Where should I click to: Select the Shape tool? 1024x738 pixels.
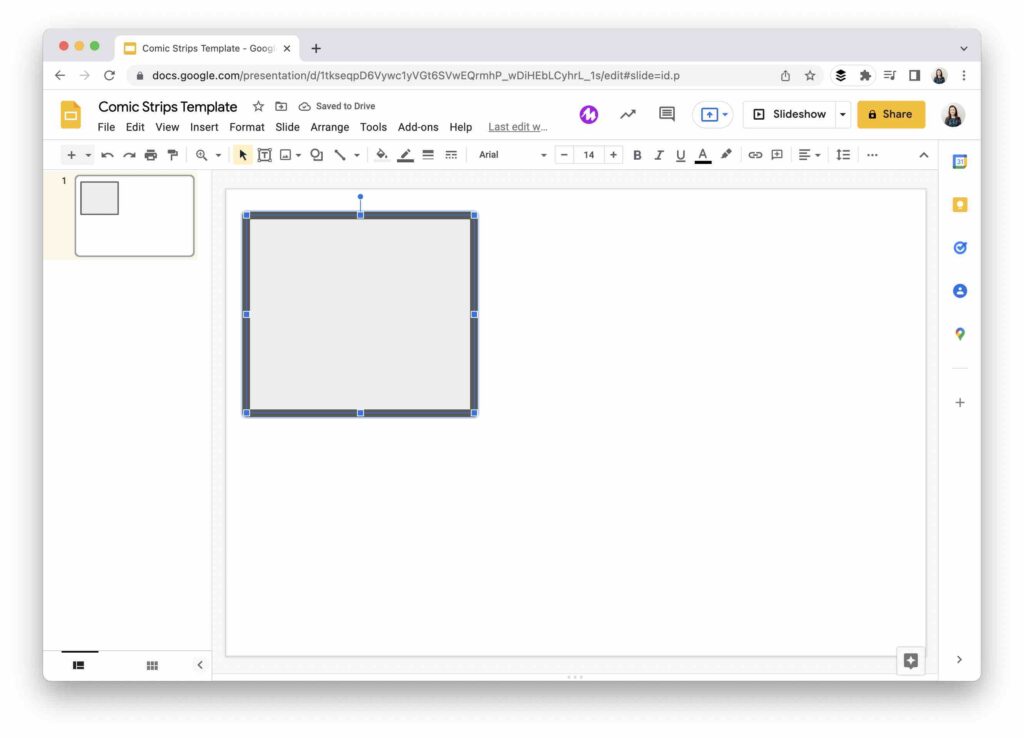click(x=316, y=155)
